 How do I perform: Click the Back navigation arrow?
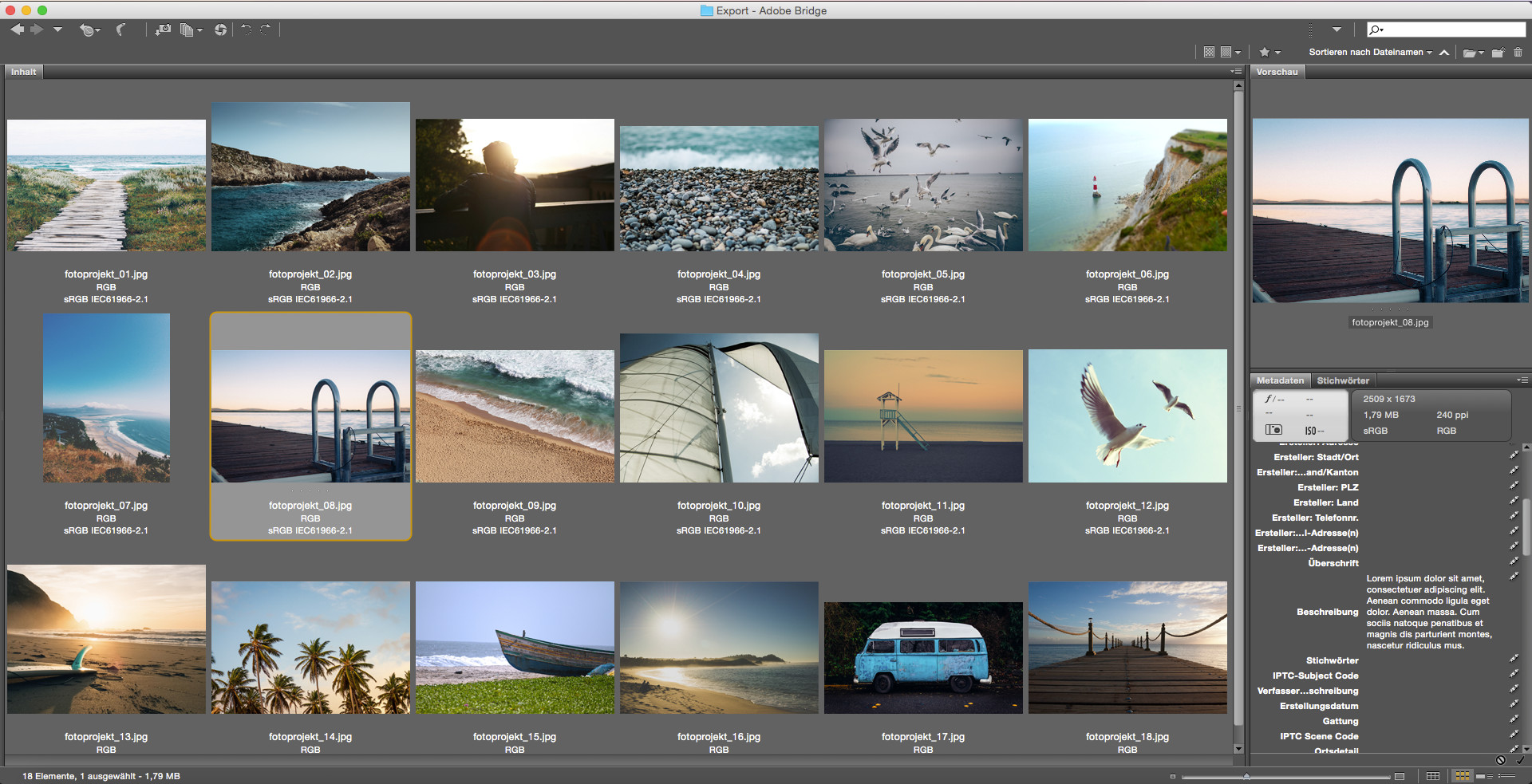[17, 30]
